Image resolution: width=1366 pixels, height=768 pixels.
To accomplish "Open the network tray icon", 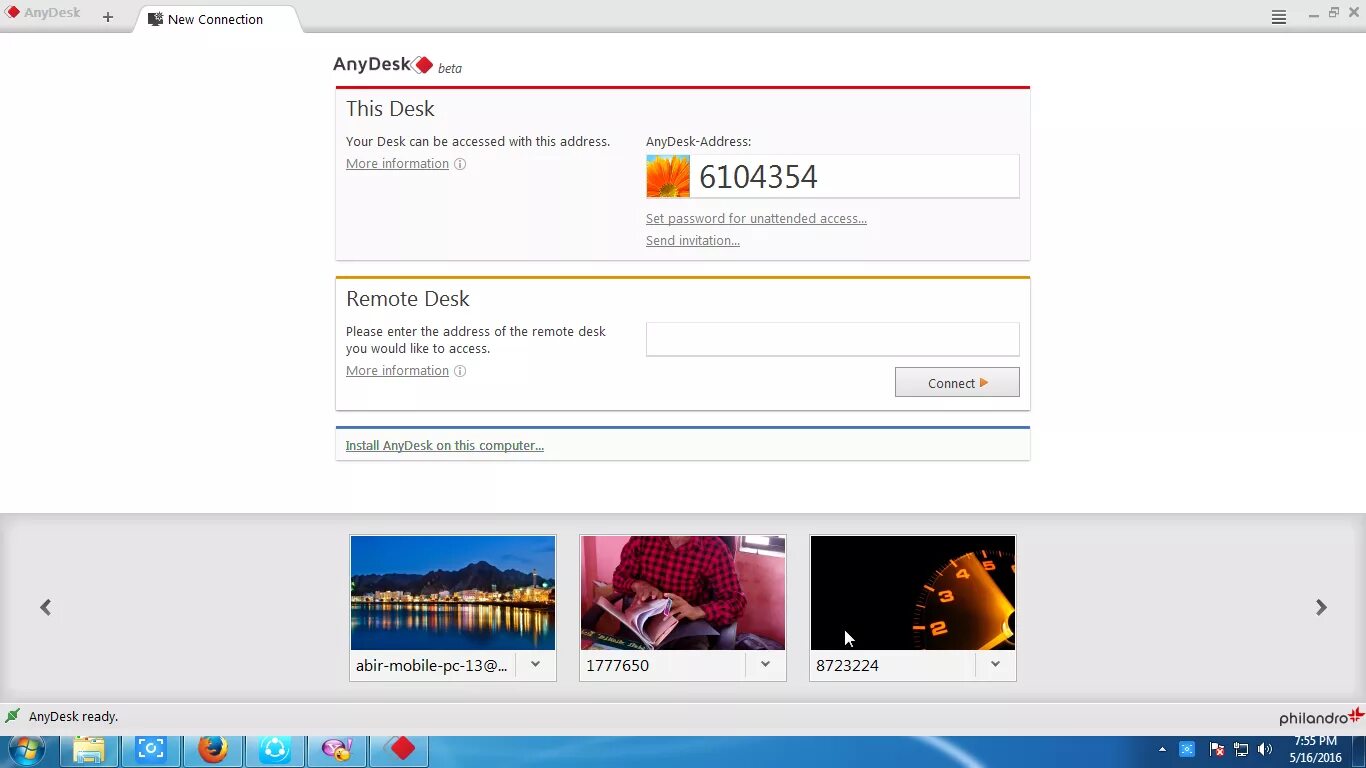I will point(1241,749).
